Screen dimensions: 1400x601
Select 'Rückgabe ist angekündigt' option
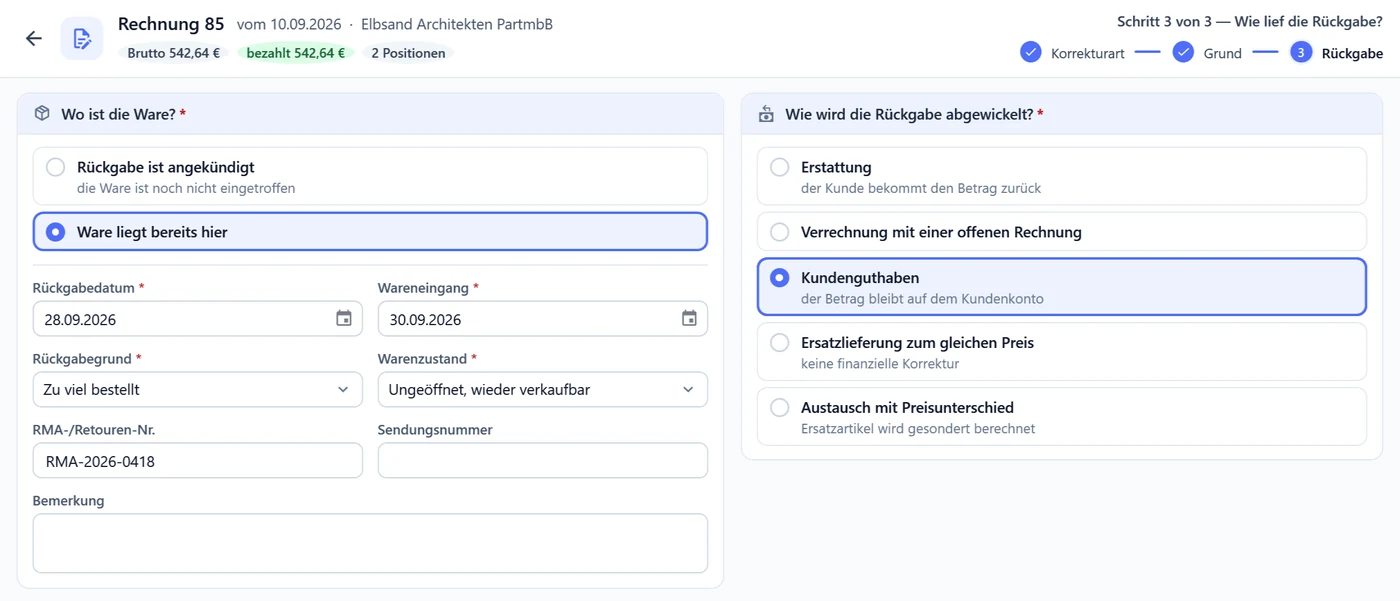370,177
